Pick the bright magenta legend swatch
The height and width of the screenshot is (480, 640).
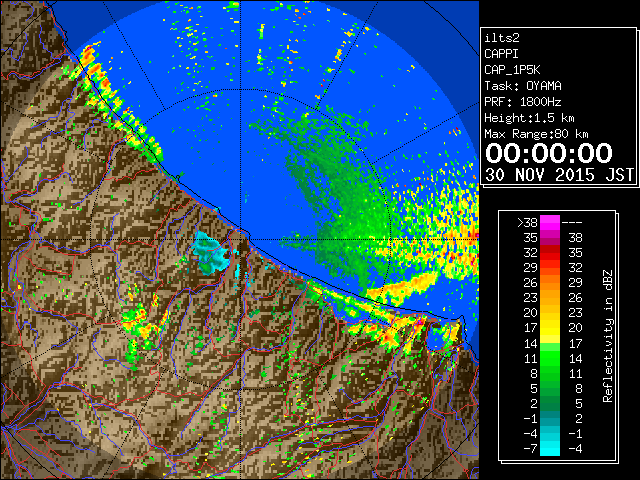click(x=550, y=223)
